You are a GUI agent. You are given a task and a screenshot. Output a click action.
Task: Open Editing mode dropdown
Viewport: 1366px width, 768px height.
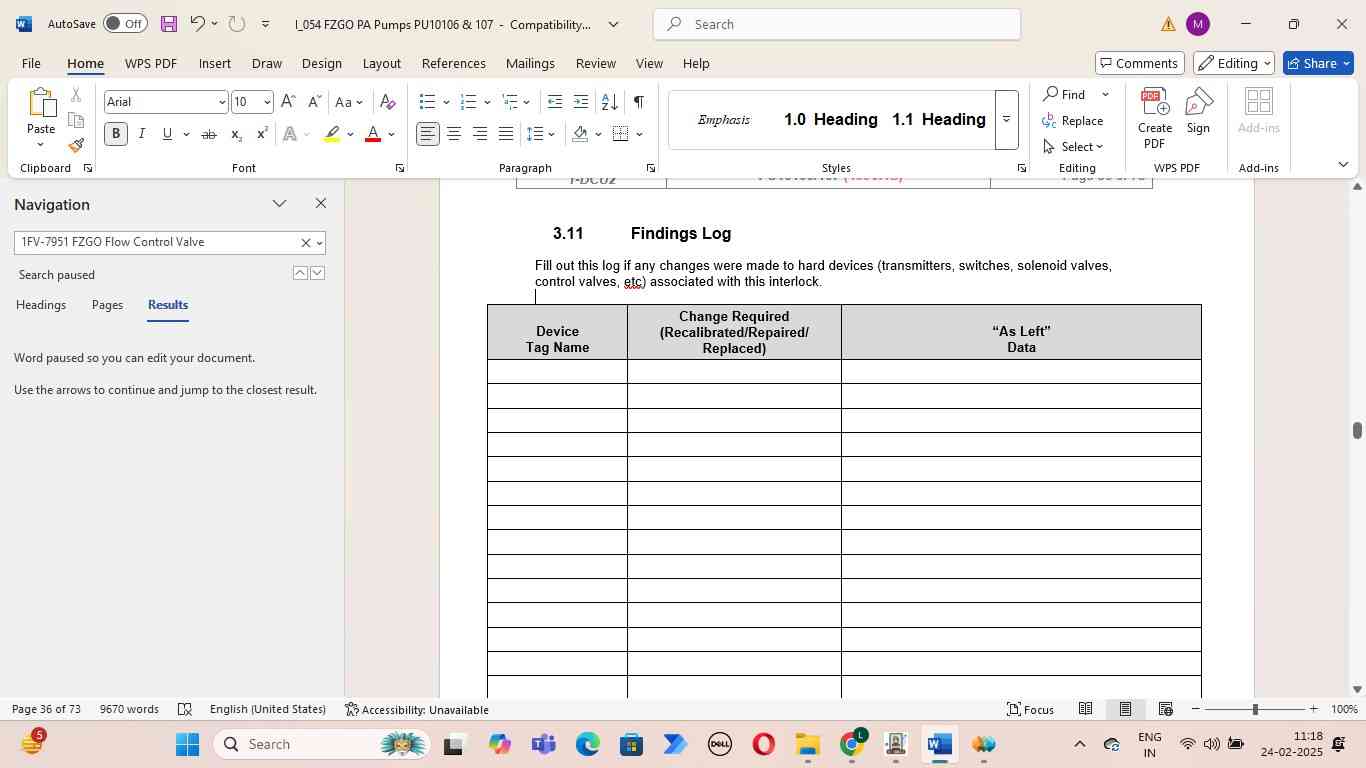pyautogui.click(x=1234, y=63)
